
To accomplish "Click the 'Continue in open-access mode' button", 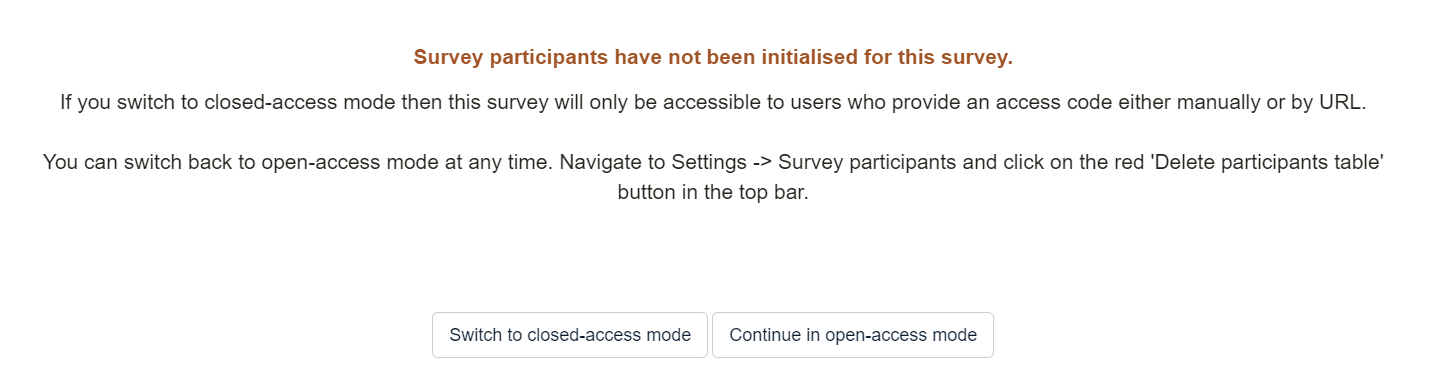I will tap(853, 335).
